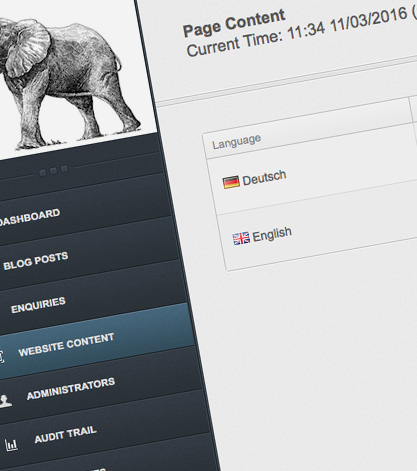The height and width of the screenshot is (471, 417).
Task: Click the Website Content sidebar icon
Action: (2, 357)
